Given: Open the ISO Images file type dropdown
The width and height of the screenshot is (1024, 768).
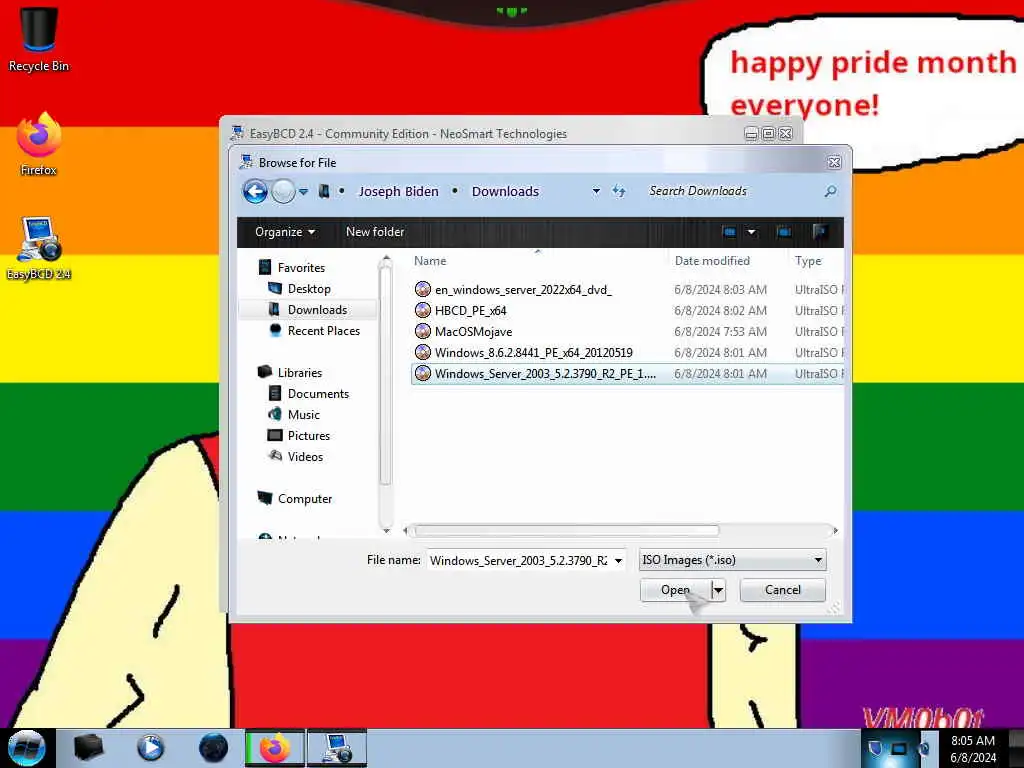Looking at the screenshot, I should click(732, 560).
